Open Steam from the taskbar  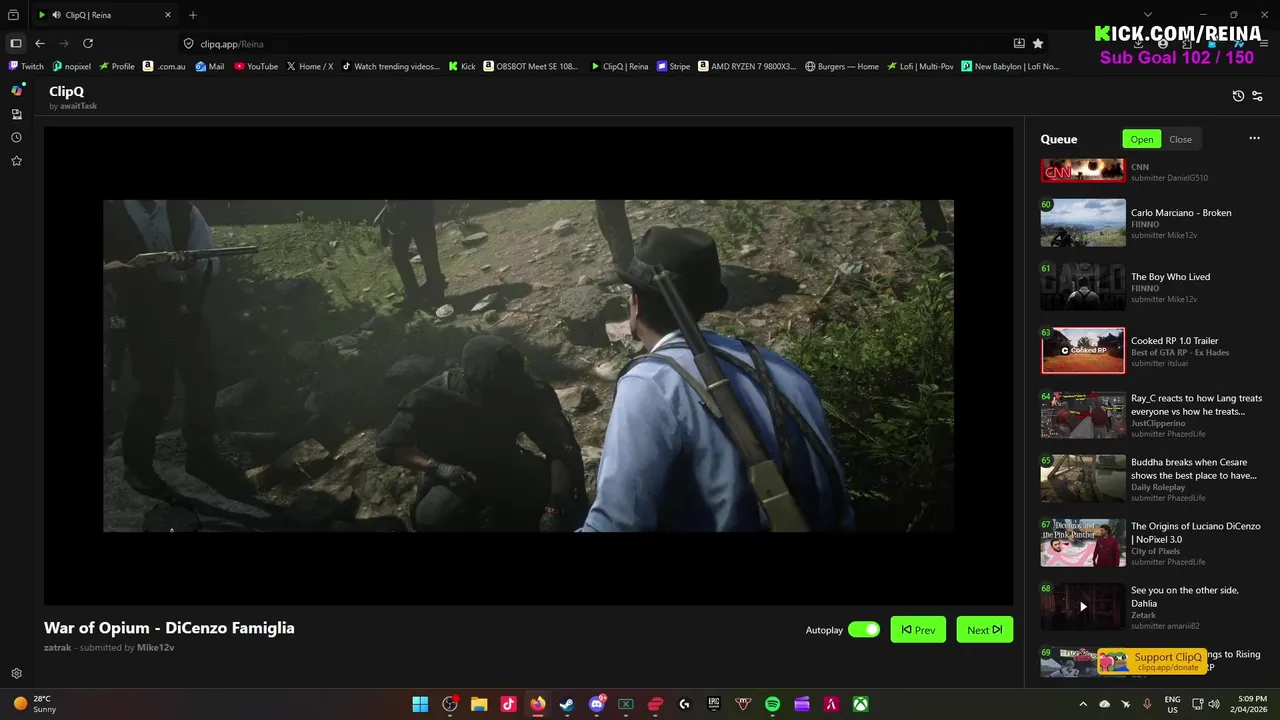coord(567,704)
